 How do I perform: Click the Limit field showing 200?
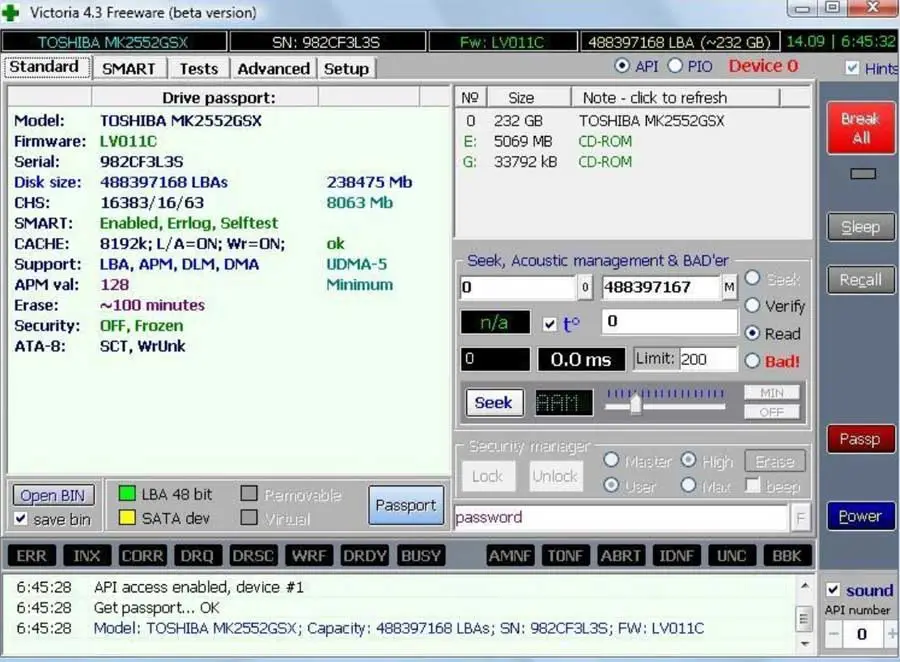click(707, 359)
